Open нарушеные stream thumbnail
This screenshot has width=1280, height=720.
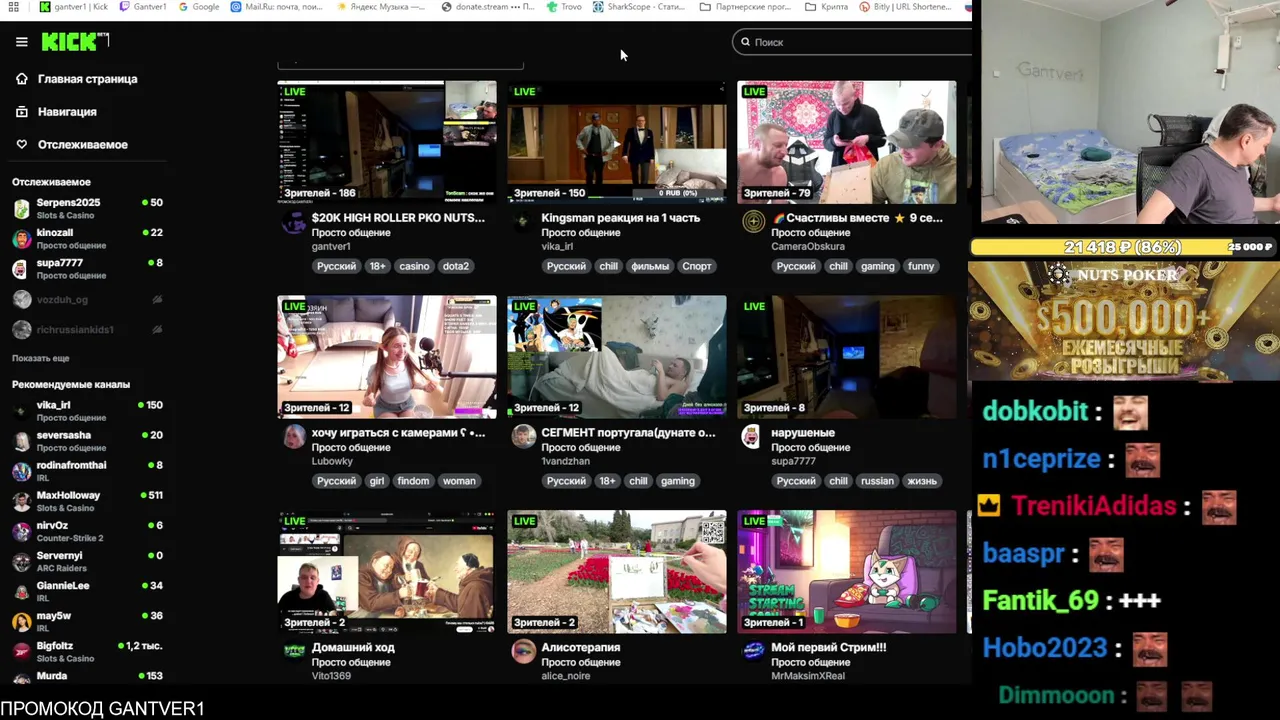pyautogui.click(x=847, y=356)
